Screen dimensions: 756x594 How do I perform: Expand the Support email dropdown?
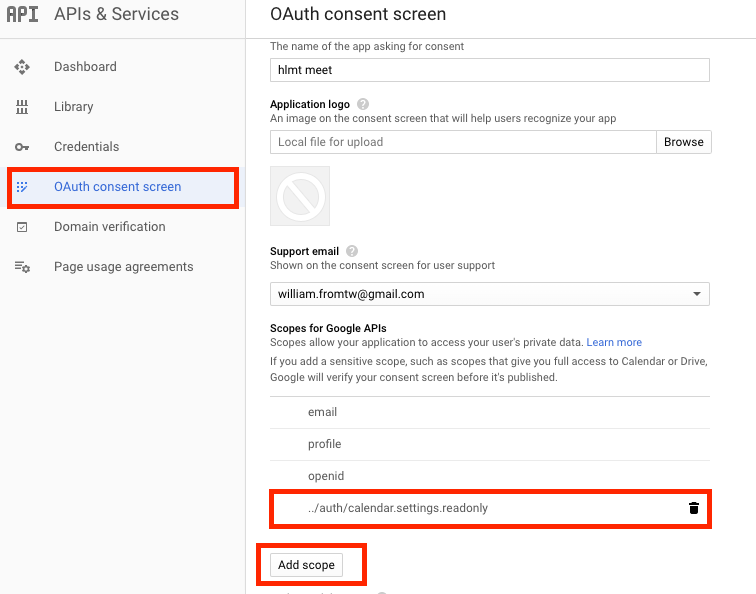[489, 294]
